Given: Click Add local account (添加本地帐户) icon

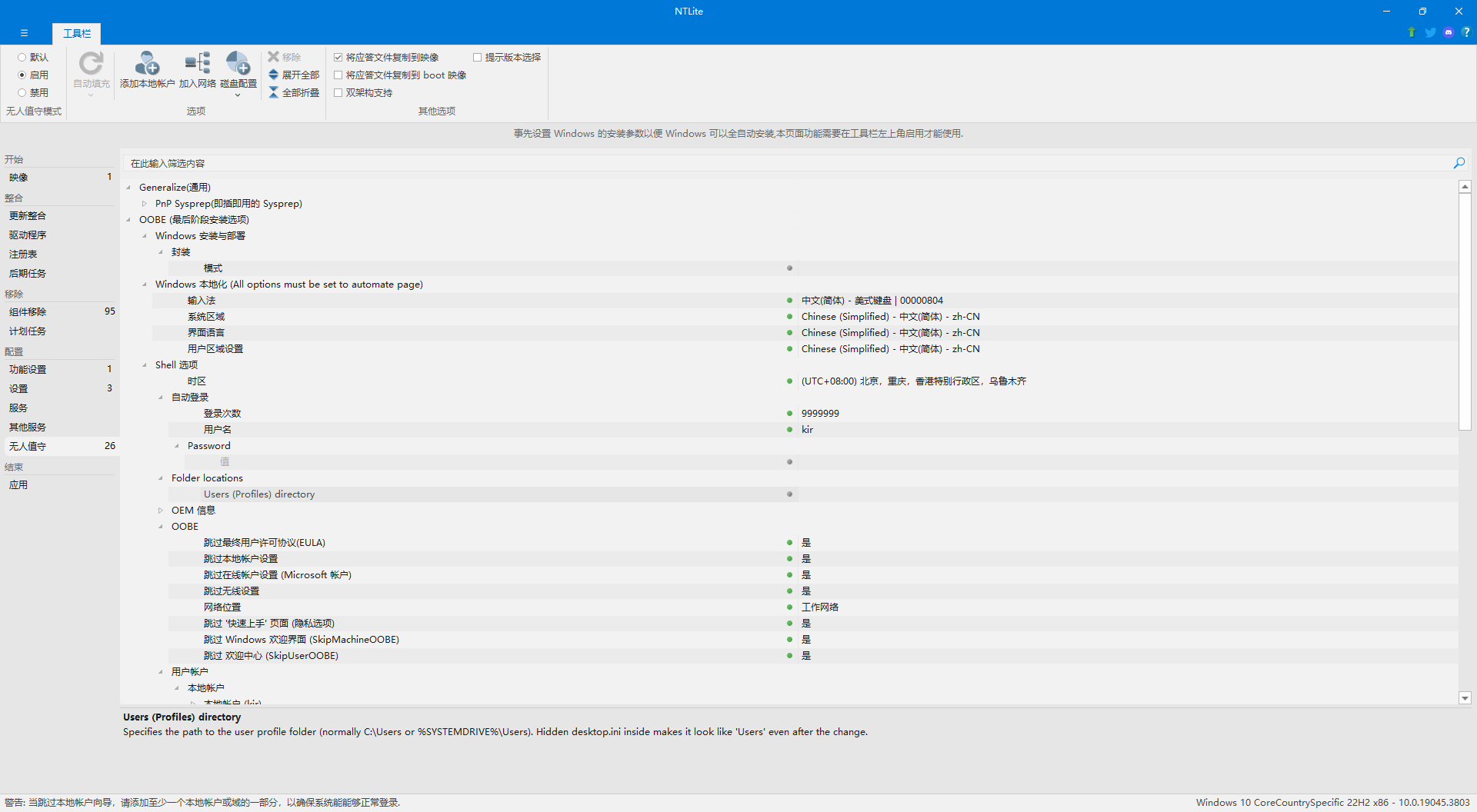Looking at the screenshot, I should pyautogui.click(x=147, y=63).
